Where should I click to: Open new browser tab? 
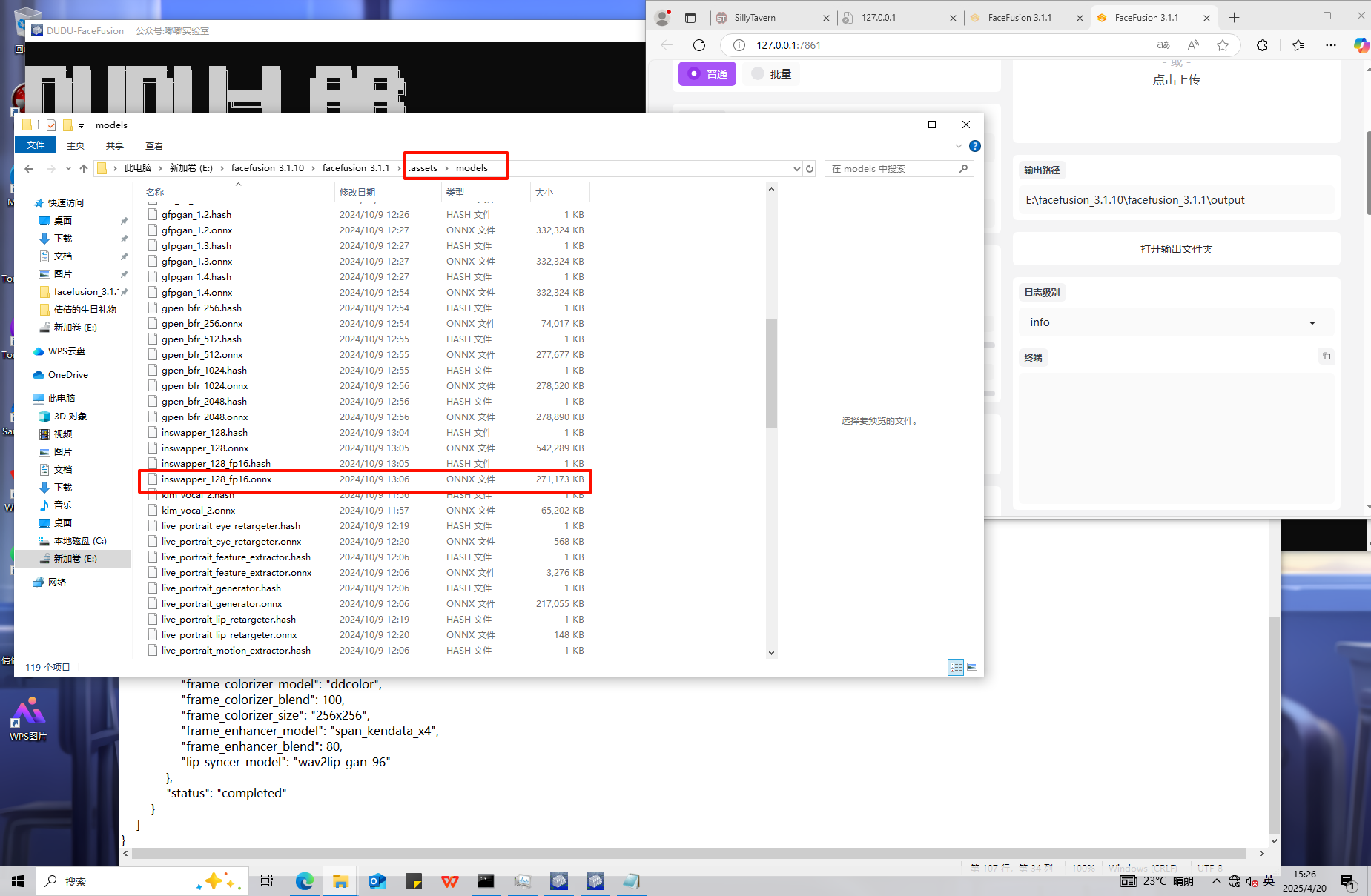pos(1234,18)
